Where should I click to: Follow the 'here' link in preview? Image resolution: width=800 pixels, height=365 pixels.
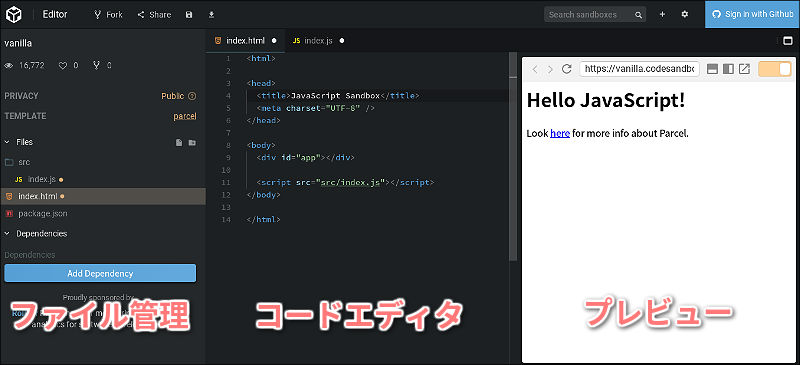(560, 134)
